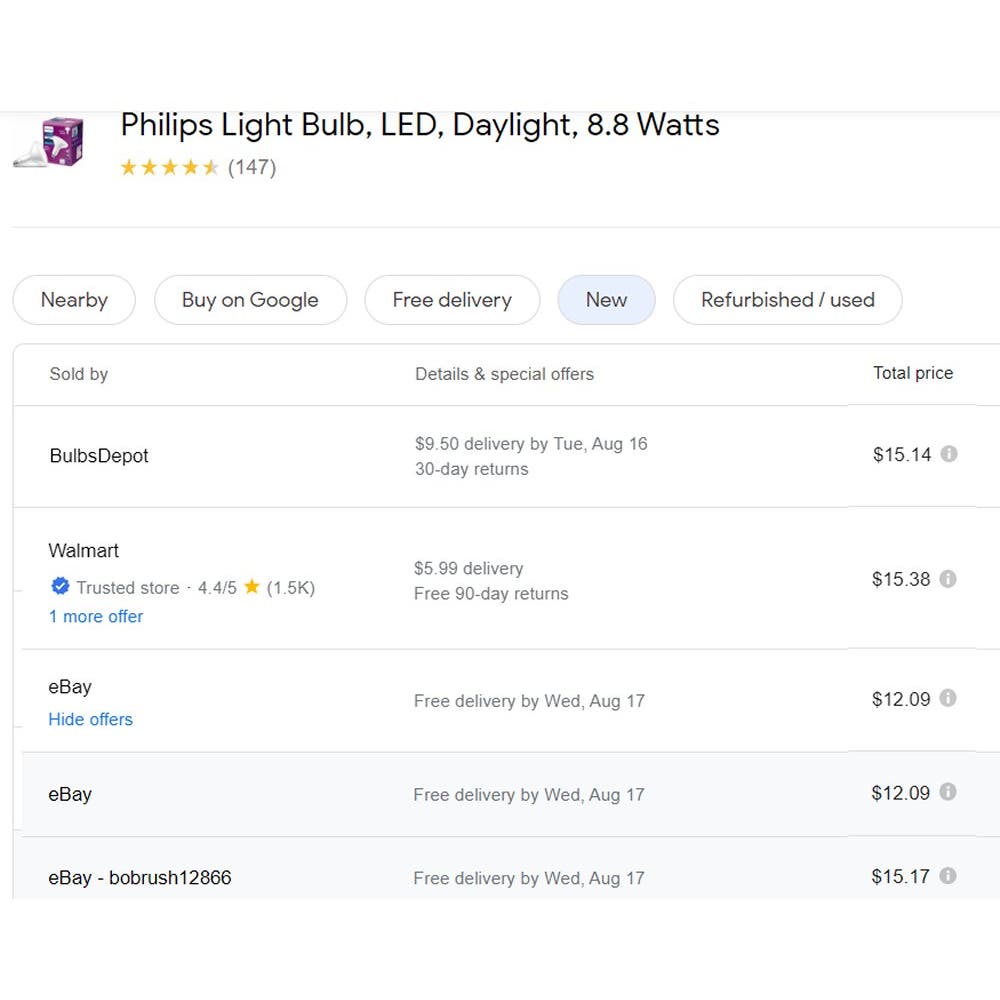Click the Total price column header
Screen dimensions: 1000x1000
913,373
